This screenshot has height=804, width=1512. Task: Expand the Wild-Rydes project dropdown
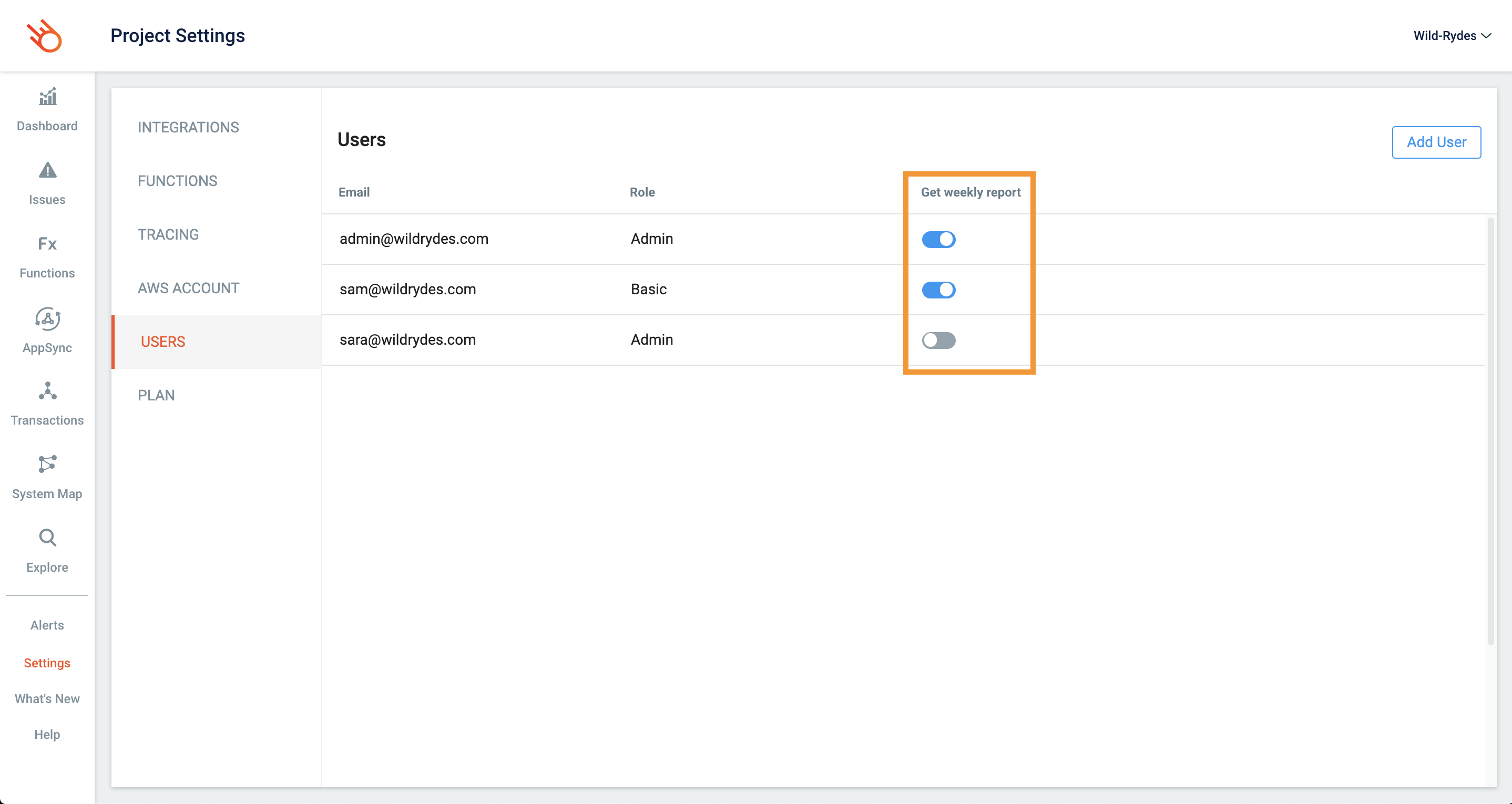[1452, 36]
